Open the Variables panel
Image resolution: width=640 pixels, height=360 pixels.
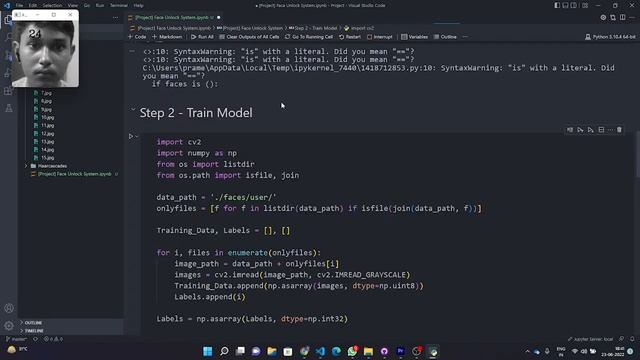pos(414,37)
